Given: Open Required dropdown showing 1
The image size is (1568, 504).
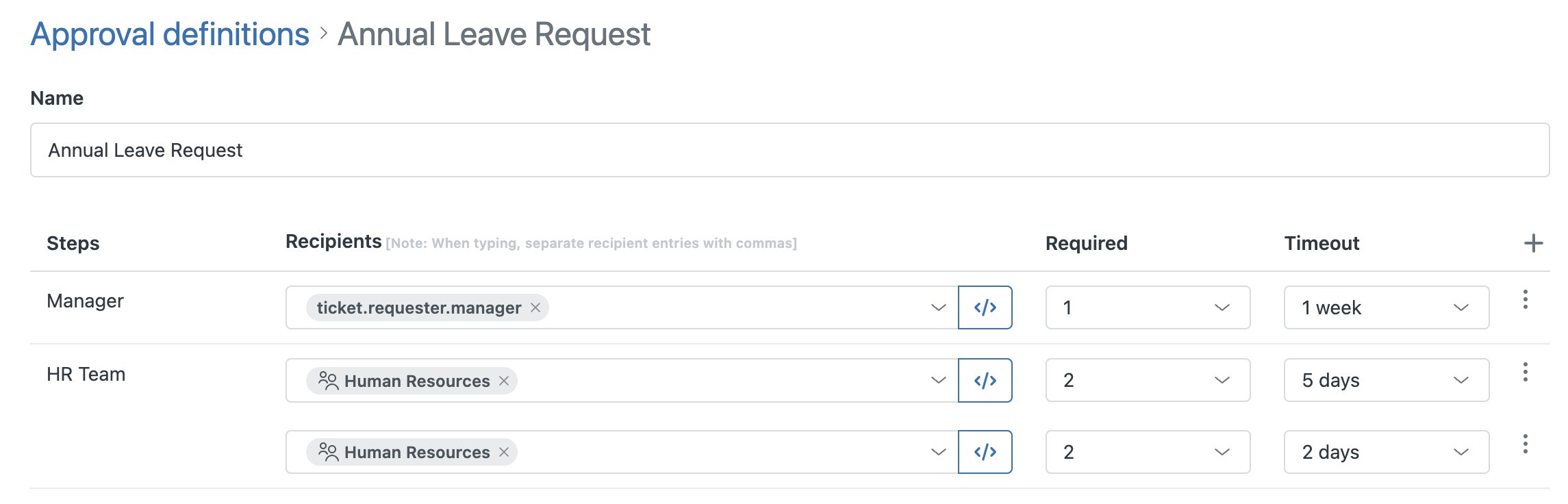Looking at the screenshot, I should (1148, 307).
